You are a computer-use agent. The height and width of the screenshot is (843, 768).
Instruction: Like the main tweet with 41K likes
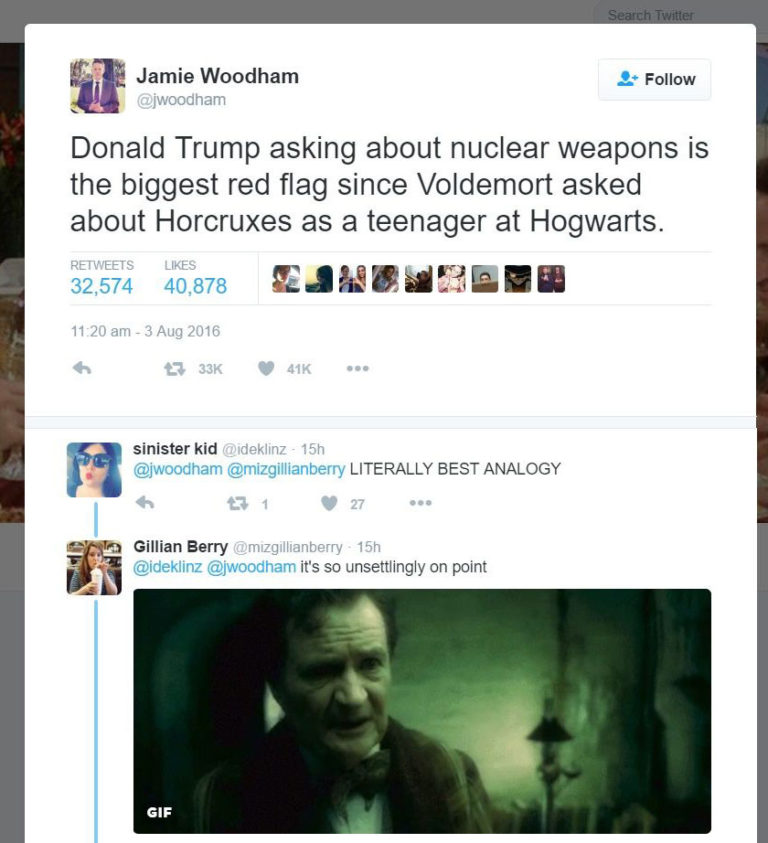[x=266, y=368]
